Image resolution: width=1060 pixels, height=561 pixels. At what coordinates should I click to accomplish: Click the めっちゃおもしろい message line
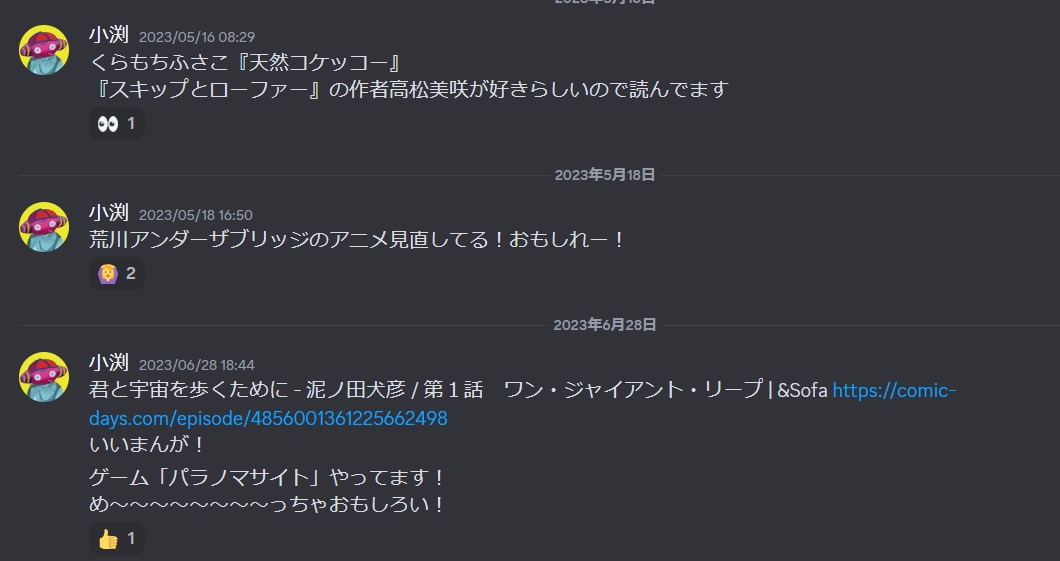pos(267,505)
